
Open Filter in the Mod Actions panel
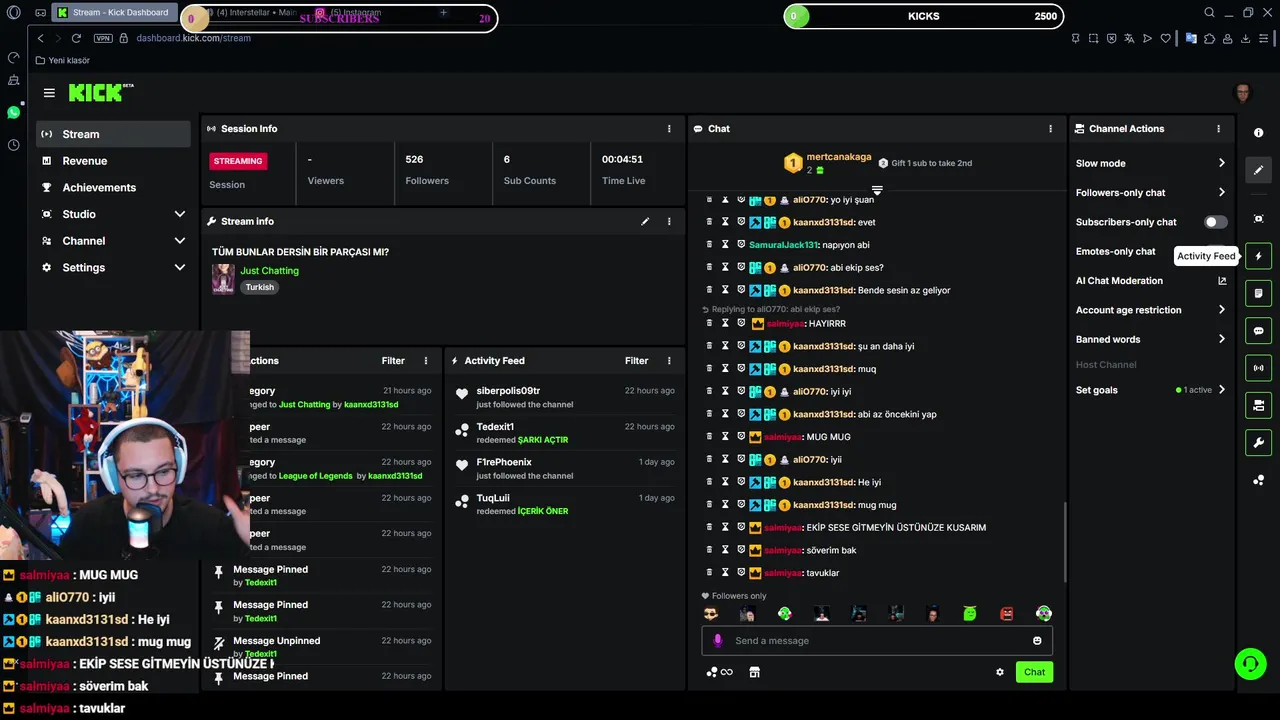[x=393, y=361]
